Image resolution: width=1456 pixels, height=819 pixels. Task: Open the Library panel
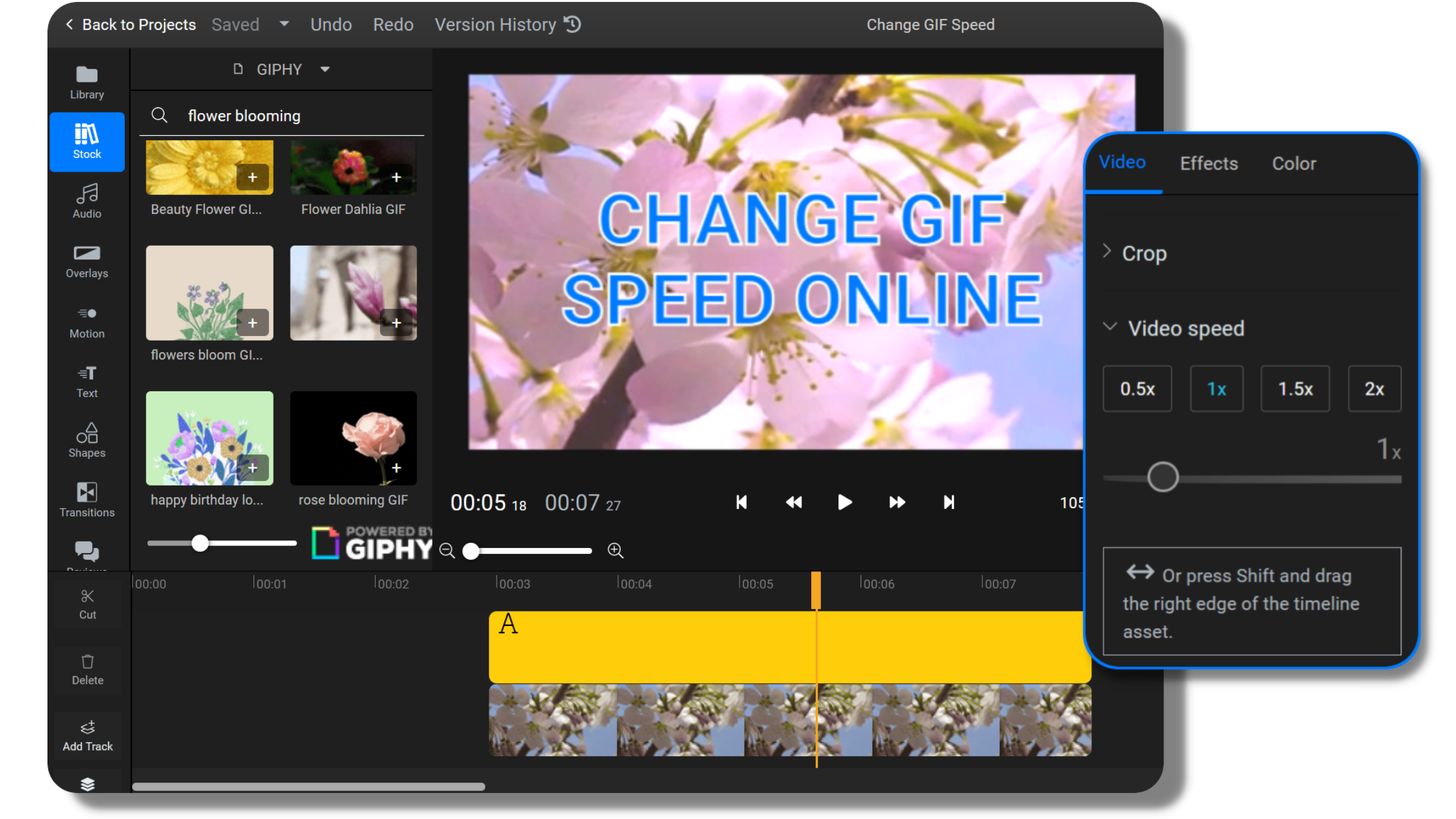86,80
